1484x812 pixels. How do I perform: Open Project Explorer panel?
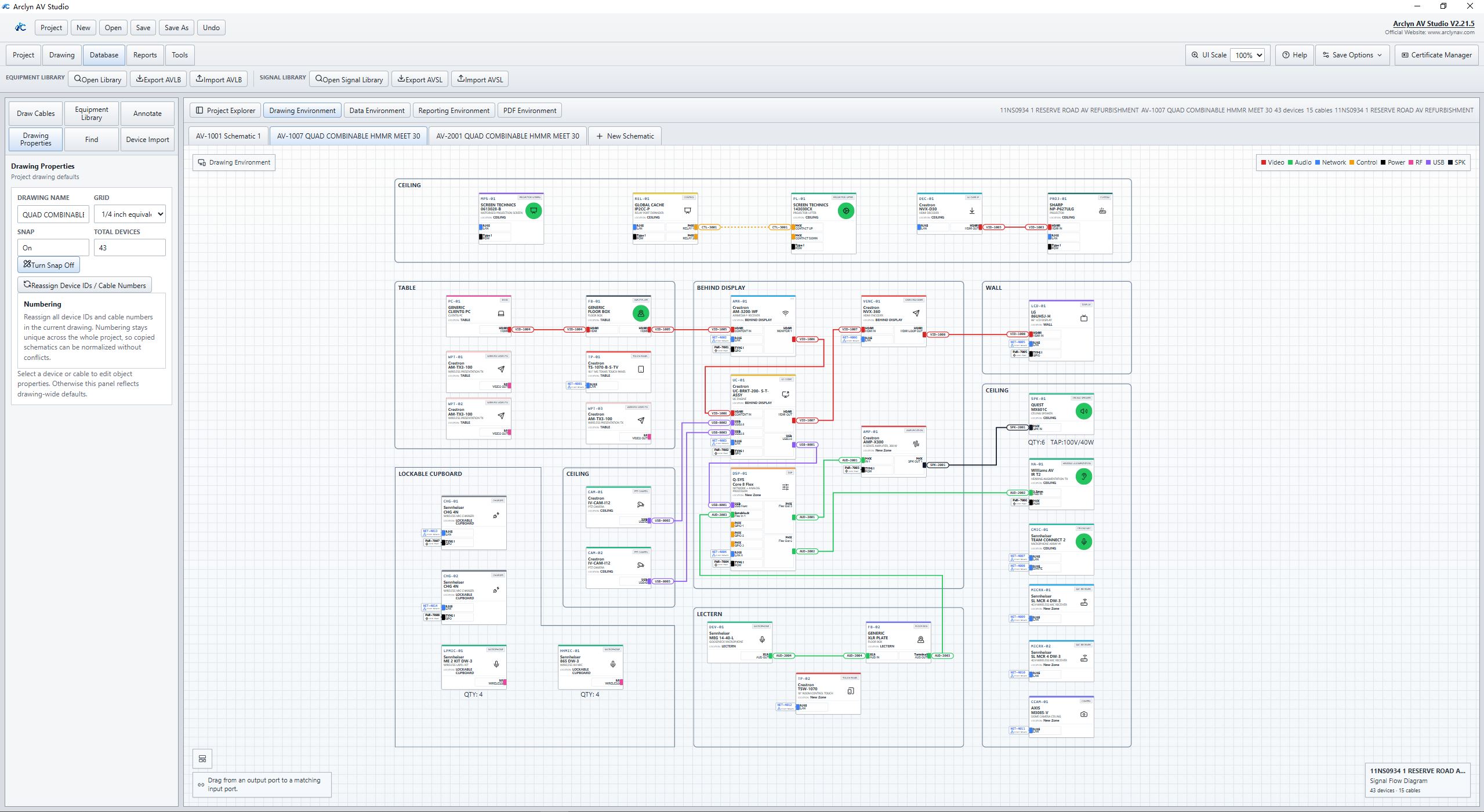point(225,110)
